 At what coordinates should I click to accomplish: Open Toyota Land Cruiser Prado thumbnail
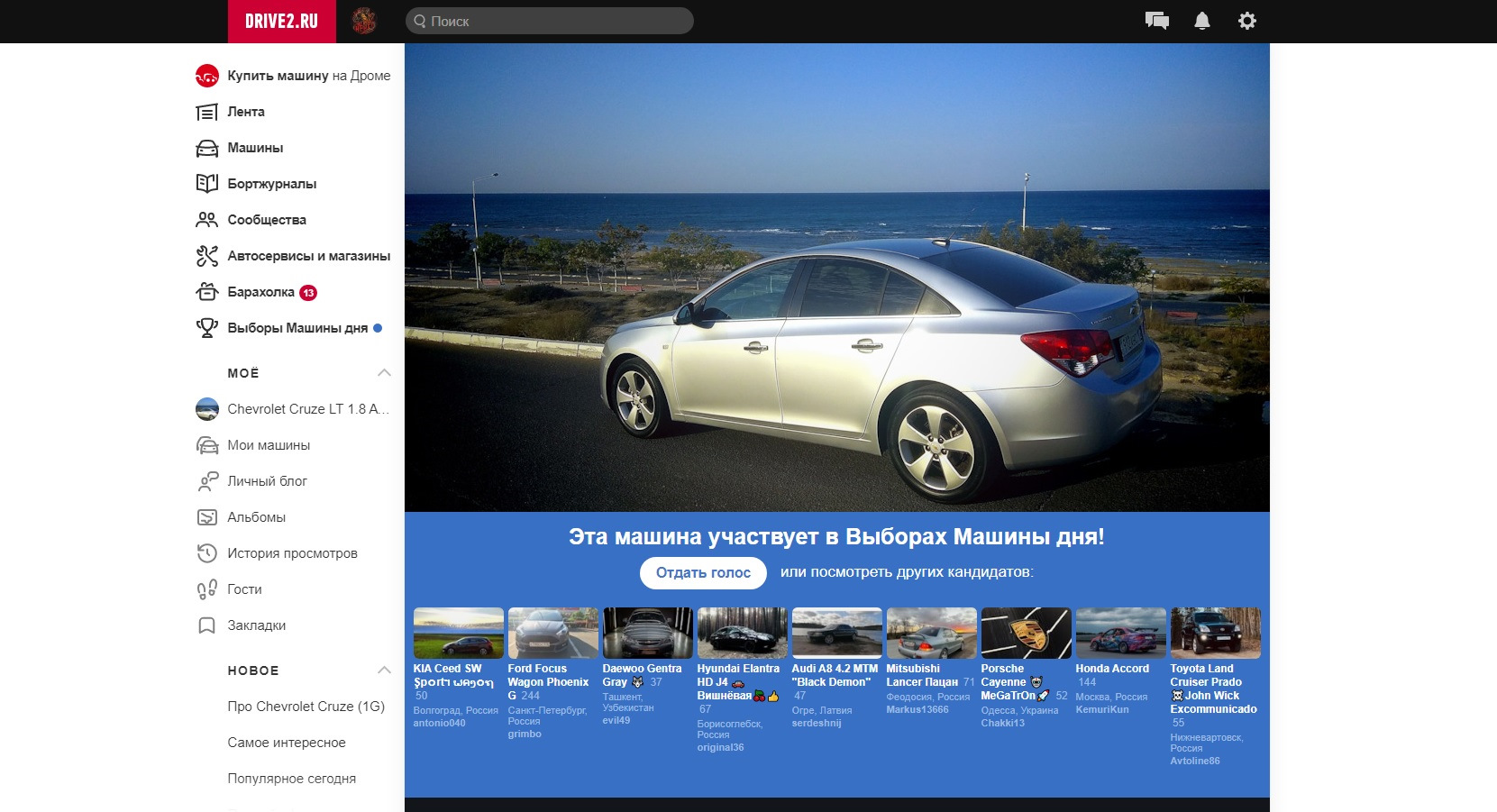pos(1215,633)
